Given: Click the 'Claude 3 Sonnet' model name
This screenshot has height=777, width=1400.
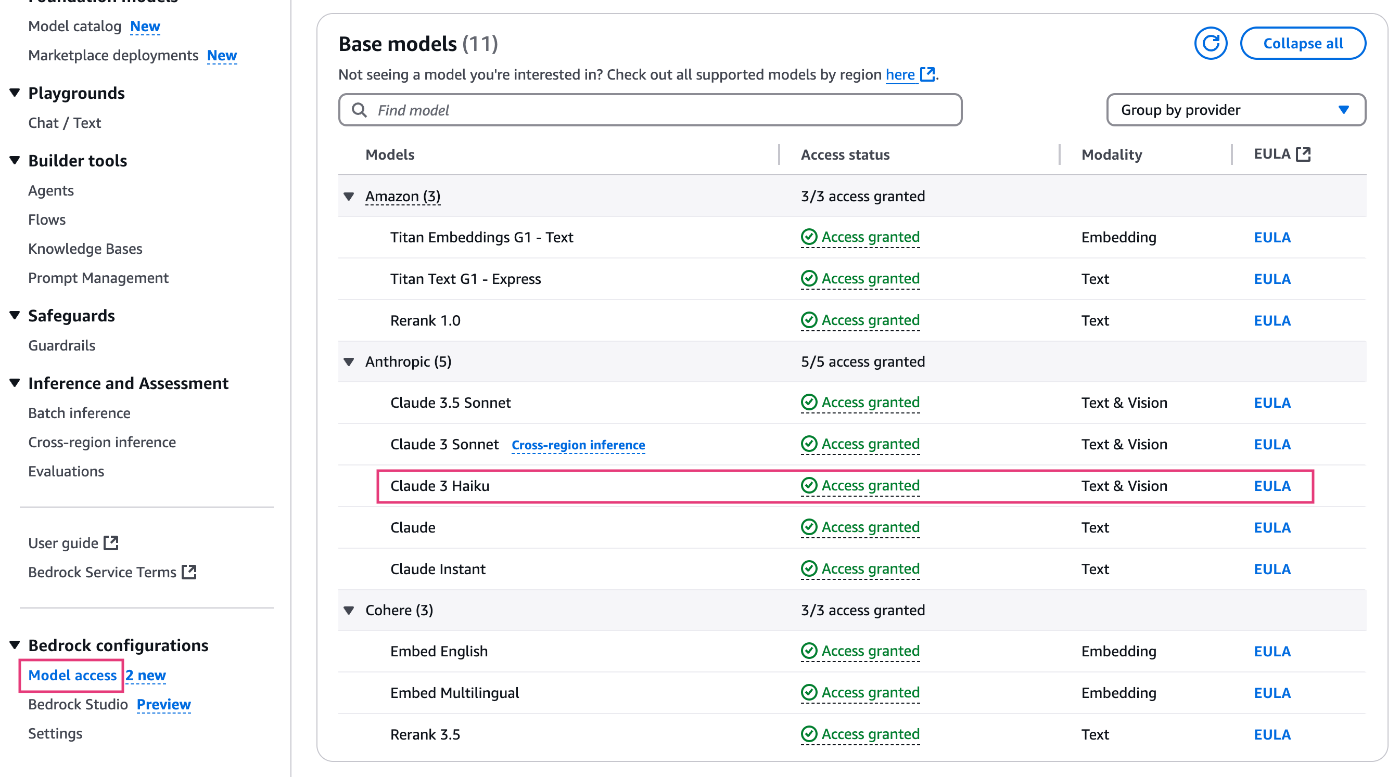Looking at the screenshot, I should 445,444.
